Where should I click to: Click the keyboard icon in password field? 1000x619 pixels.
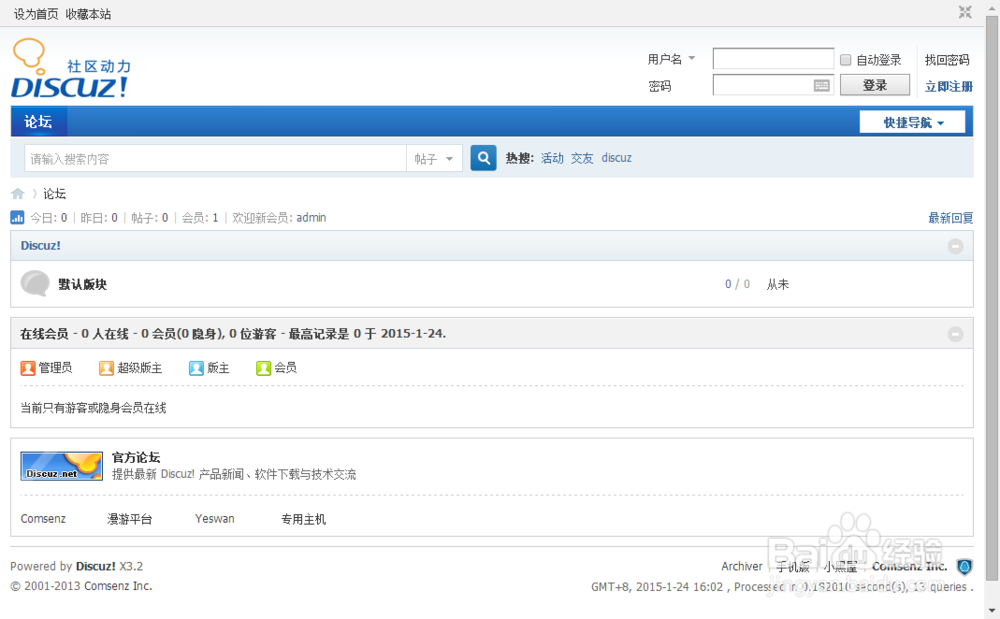[821, 85]
